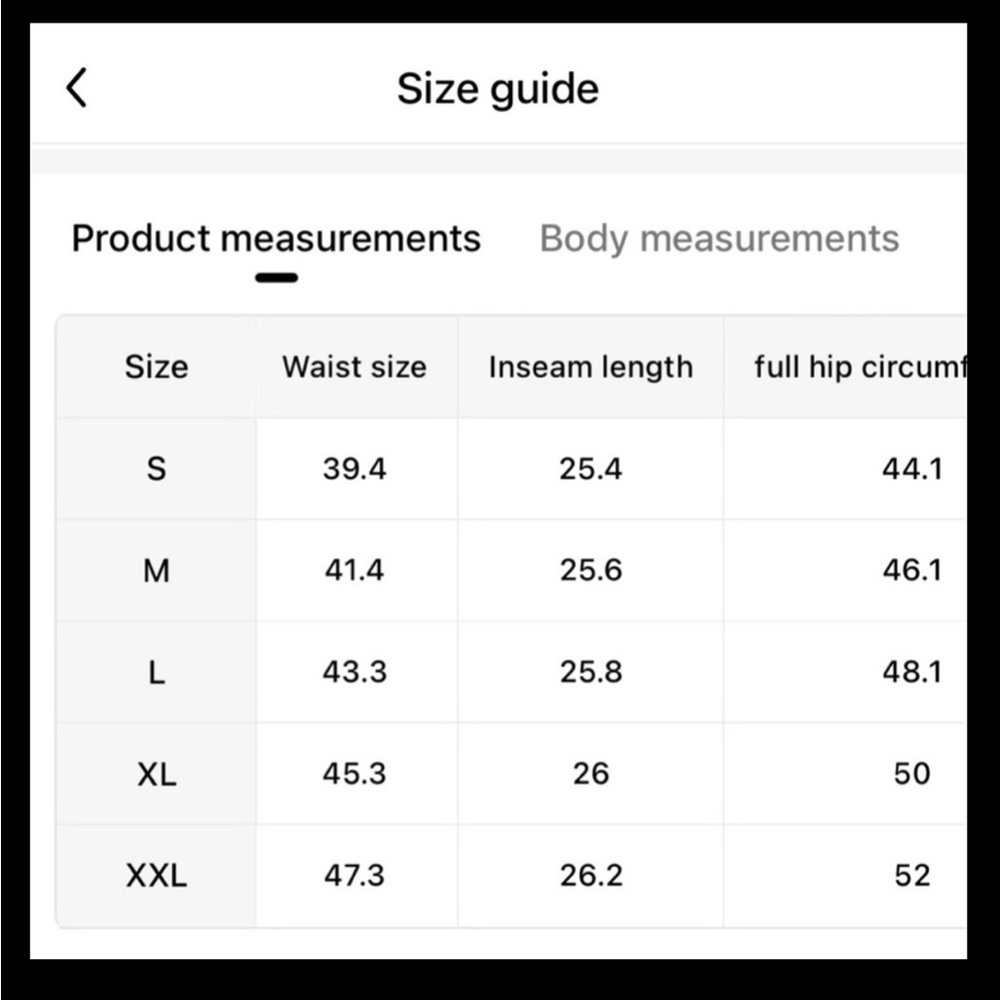Click the Size column header

tap(156, 367)
